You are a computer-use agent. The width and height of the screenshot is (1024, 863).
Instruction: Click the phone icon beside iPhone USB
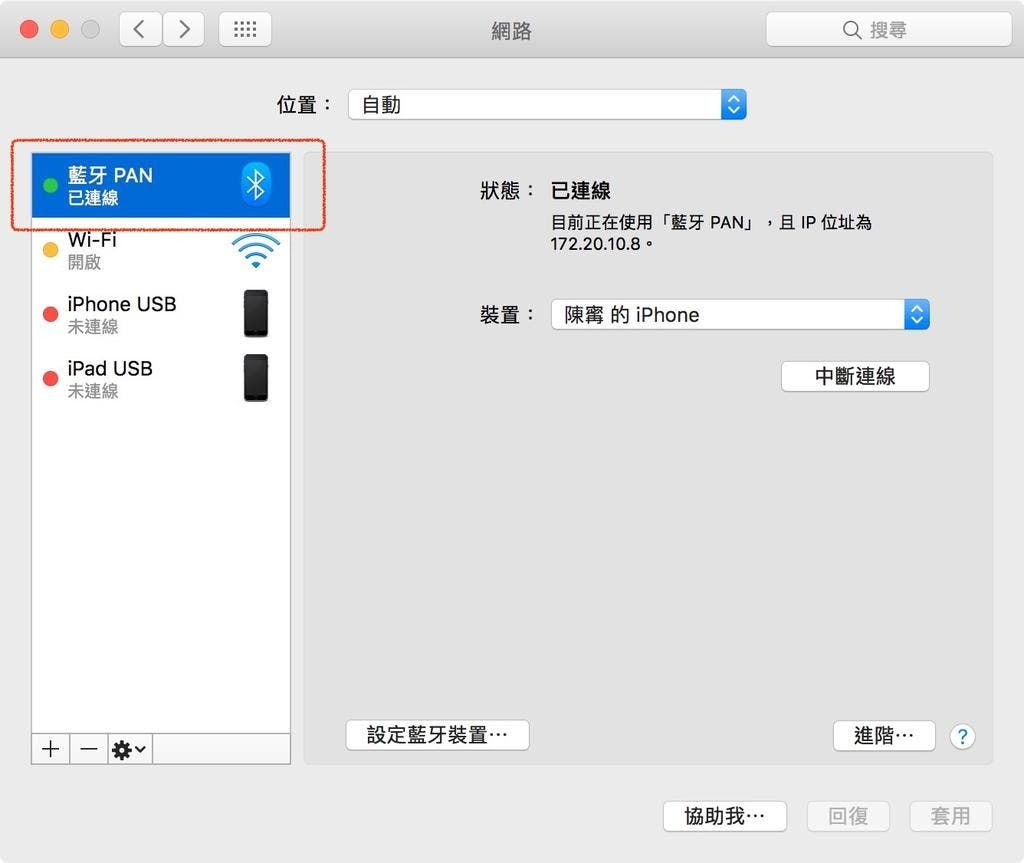point(256,314)
